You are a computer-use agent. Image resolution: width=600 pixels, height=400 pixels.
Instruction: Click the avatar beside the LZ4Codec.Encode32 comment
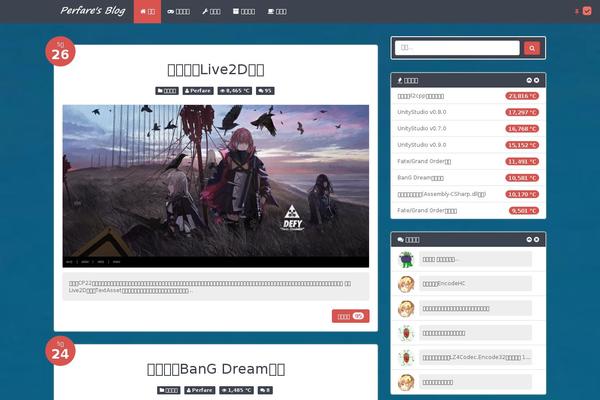click(406, 358)
